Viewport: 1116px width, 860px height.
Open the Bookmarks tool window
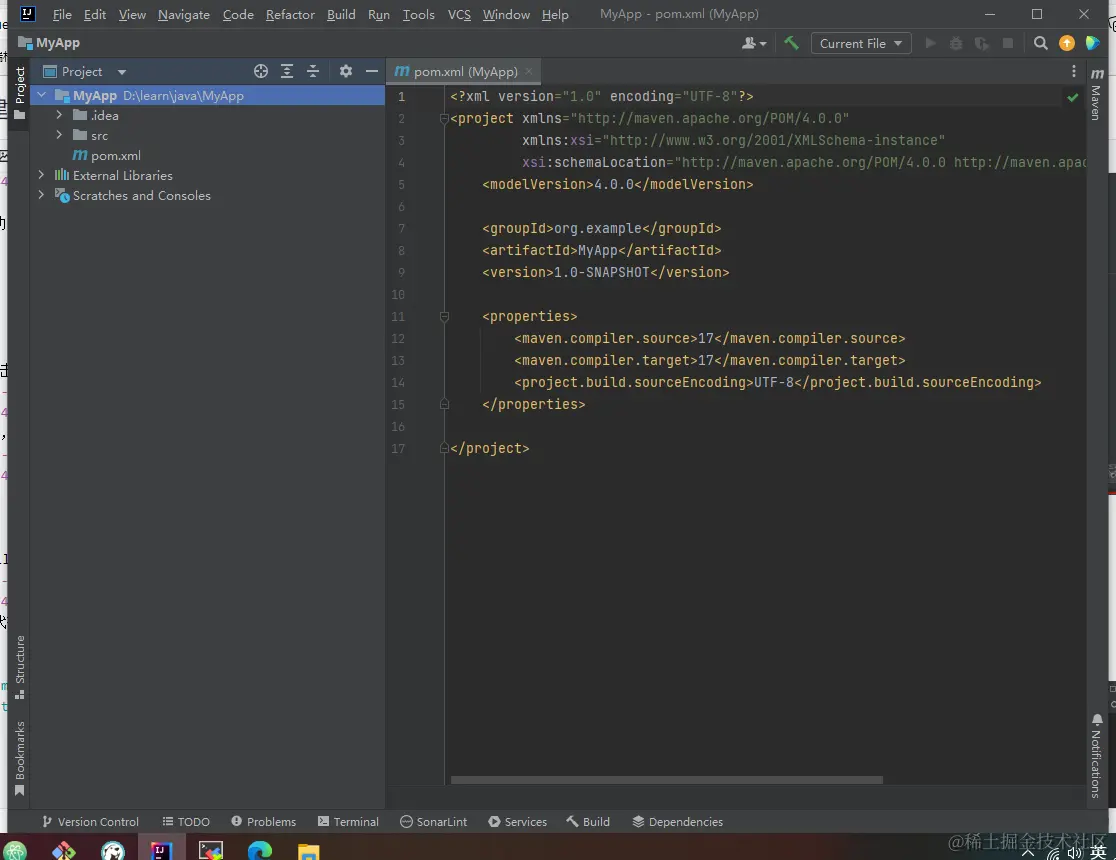pyautogui.click(x=20, y=758)
